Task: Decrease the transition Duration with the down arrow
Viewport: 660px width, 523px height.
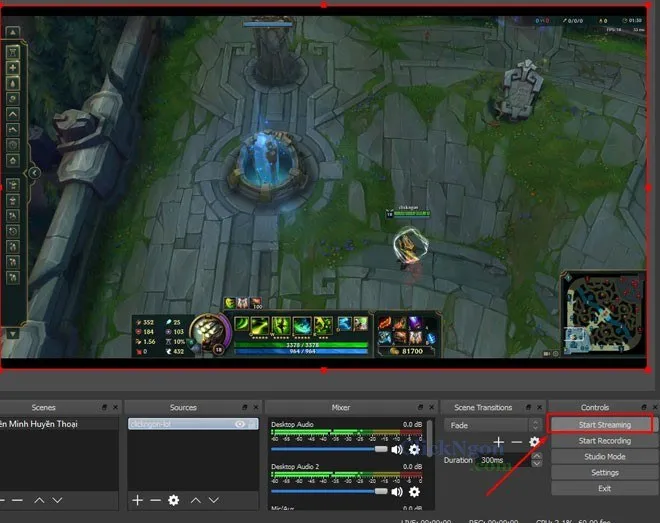Action: tap(536, 464)
